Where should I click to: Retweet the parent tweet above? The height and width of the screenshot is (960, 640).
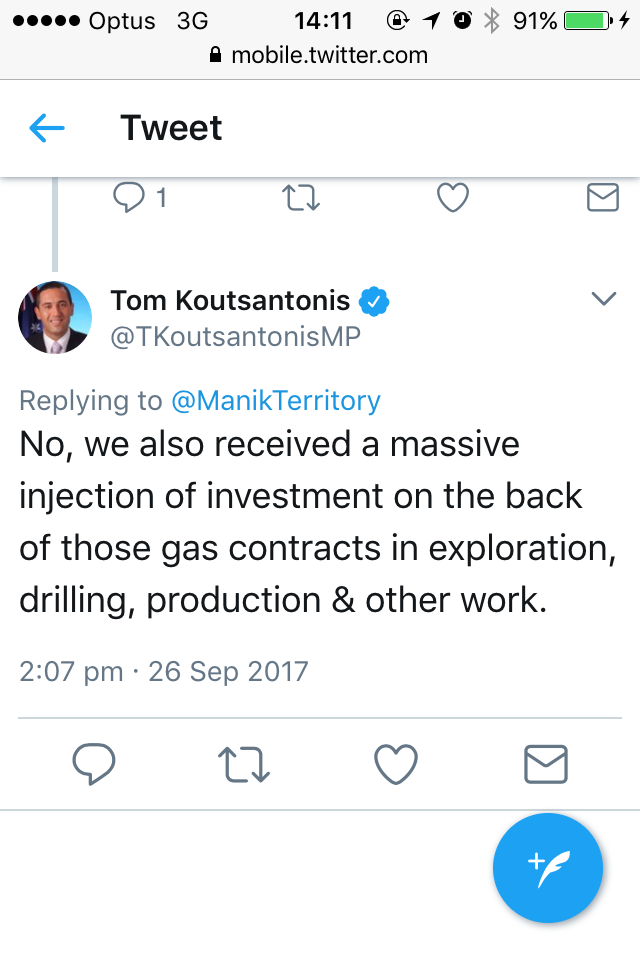point(302,198)
